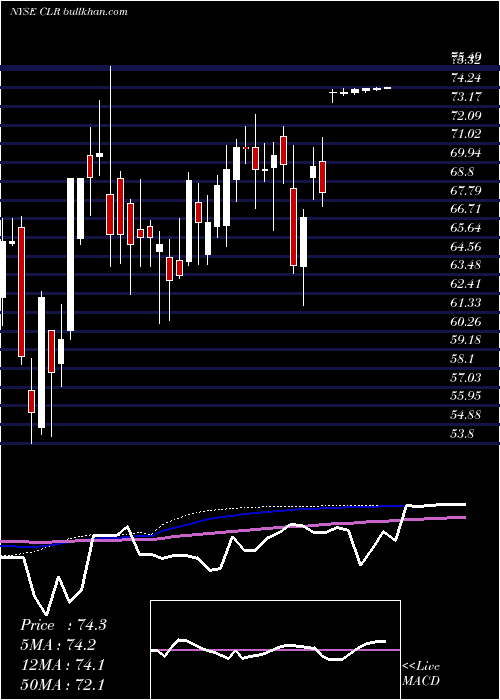
Task: Select the 60.26 price axis label
Action: (x=467, y=321)
